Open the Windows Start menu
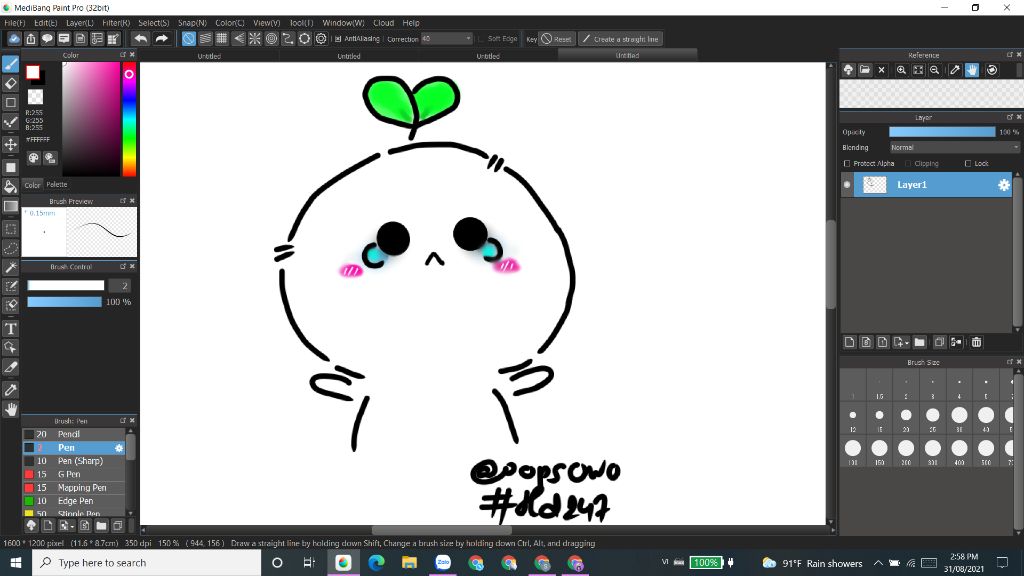The width and height of the screenshot is (1024, 576). coord(16,563)
